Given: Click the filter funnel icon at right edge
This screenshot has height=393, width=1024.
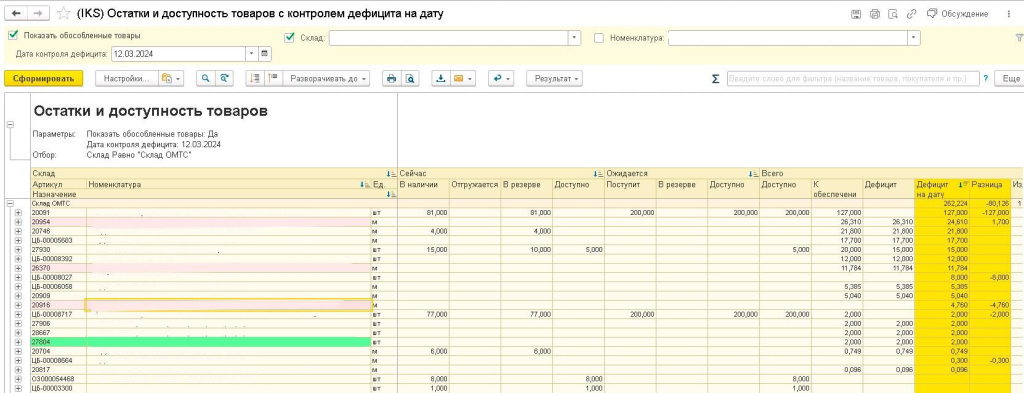Looking at the screenshot, I should pos(1019,39).
